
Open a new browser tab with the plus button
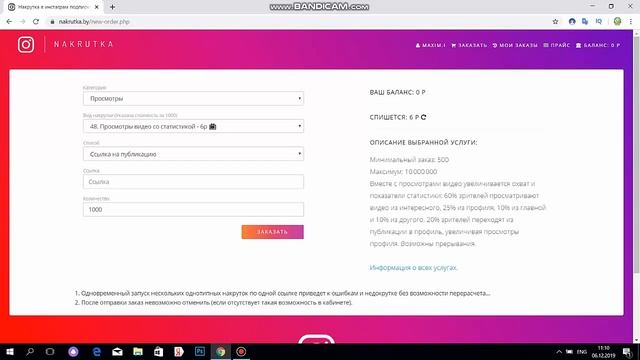click(x=112, y=7)
